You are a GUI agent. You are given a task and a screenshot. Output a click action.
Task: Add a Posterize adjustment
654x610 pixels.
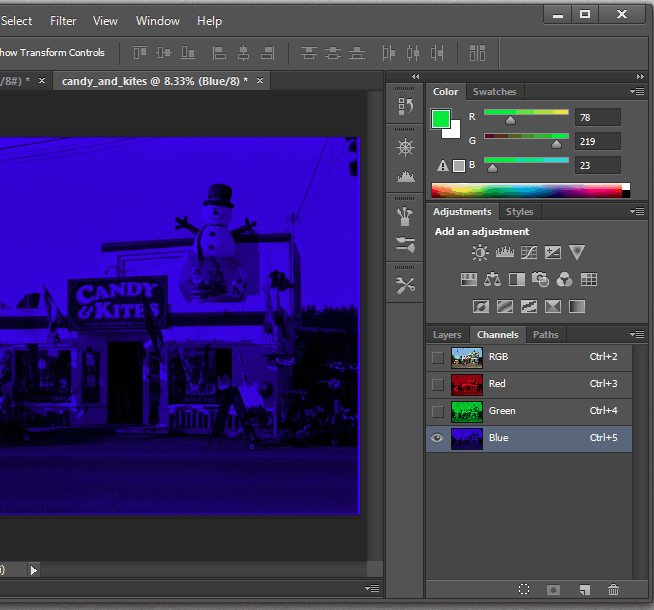click(x=505, y=307)
